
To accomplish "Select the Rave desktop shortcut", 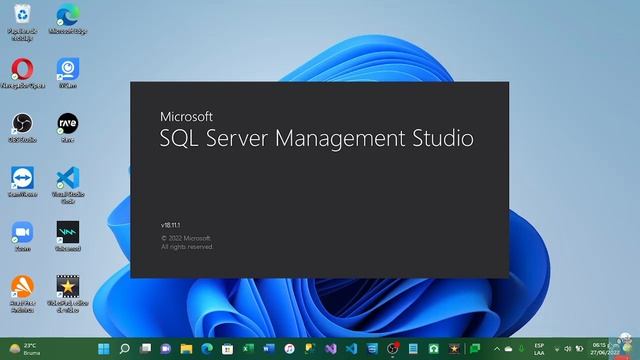I will point(68,127).
